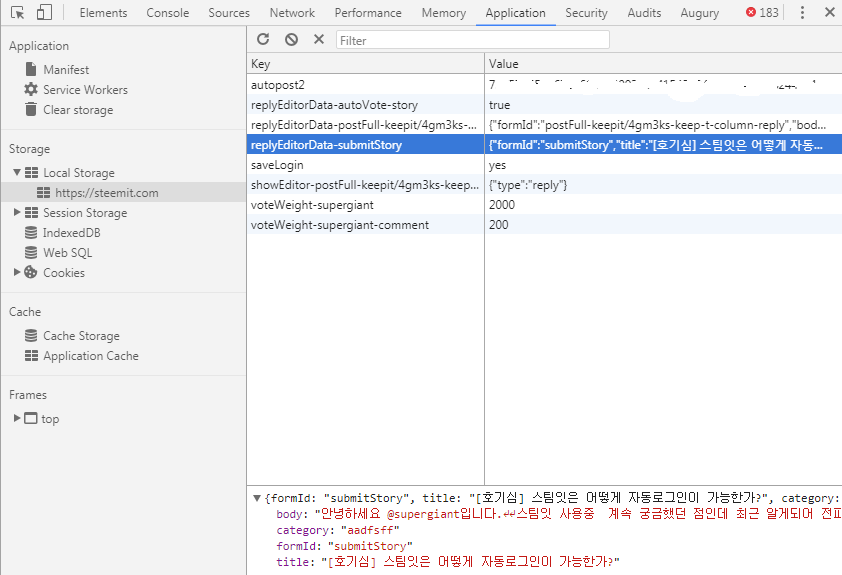Focus the Filter input field
The image size is (842, 575).
[x=473, y=40]
